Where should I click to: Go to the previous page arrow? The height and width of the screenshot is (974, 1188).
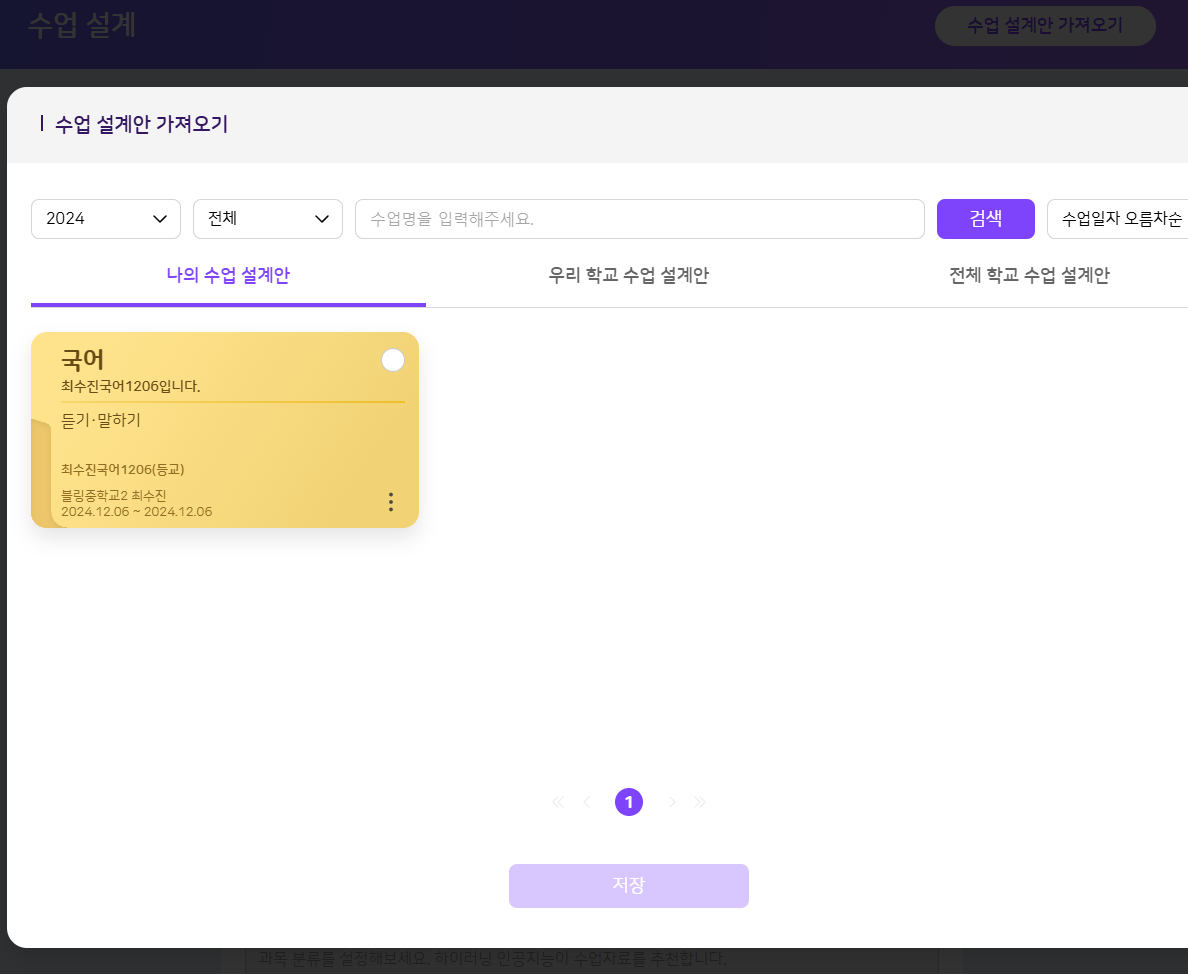click(x=587, y=802)
